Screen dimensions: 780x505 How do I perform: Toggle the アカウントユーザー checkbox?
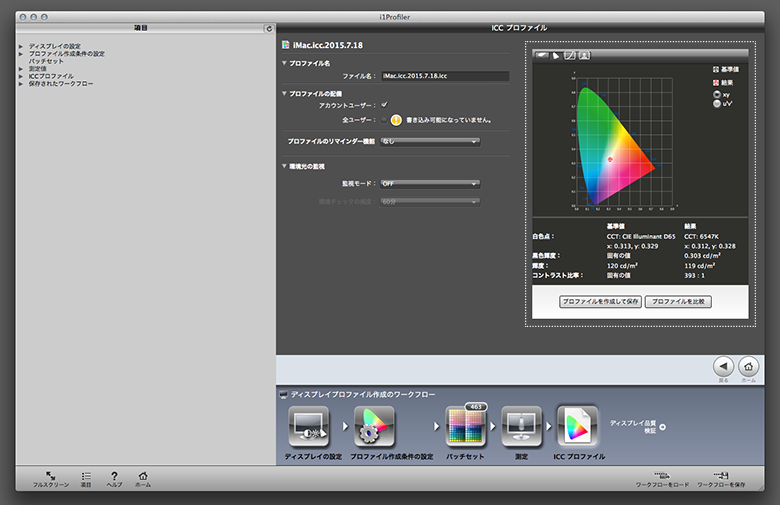pyautogui.click(x=384, y=104)
